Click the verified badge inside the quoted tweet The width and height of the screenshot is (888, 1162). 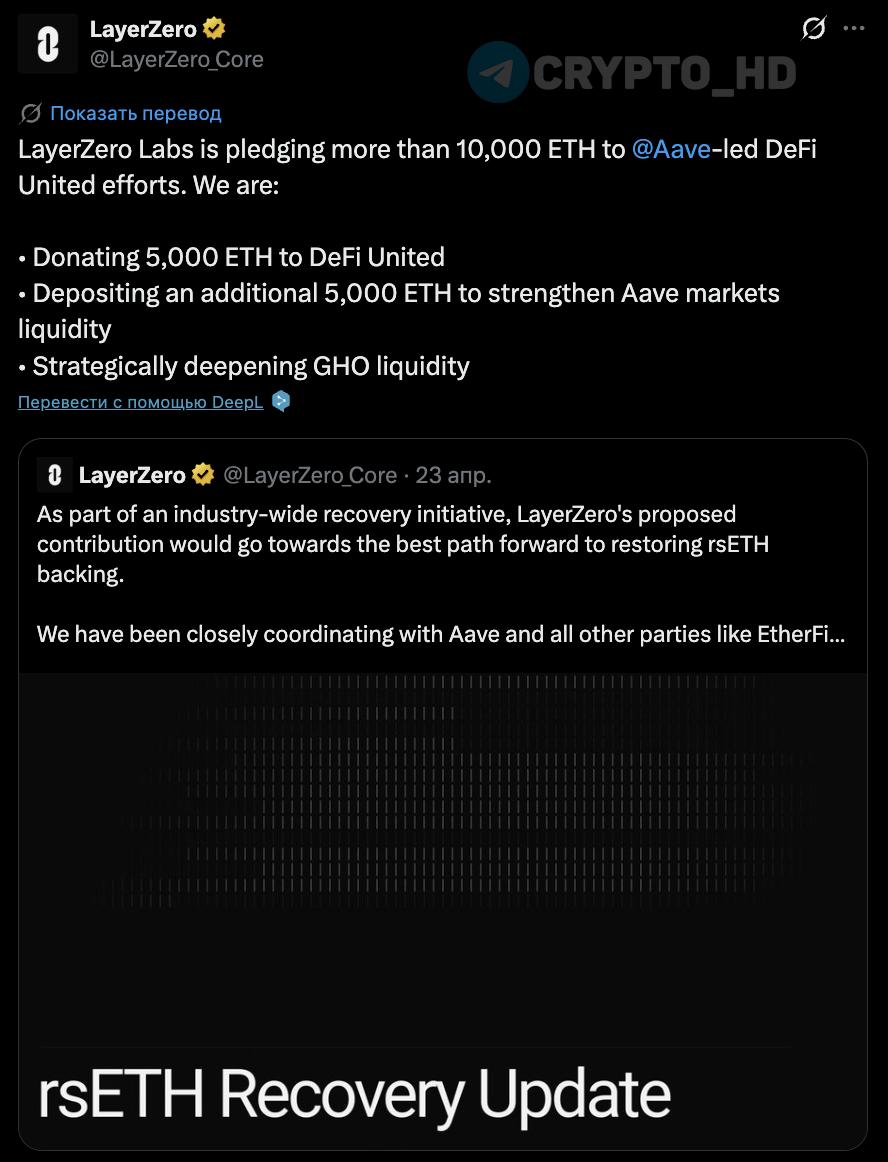[202, 474]
